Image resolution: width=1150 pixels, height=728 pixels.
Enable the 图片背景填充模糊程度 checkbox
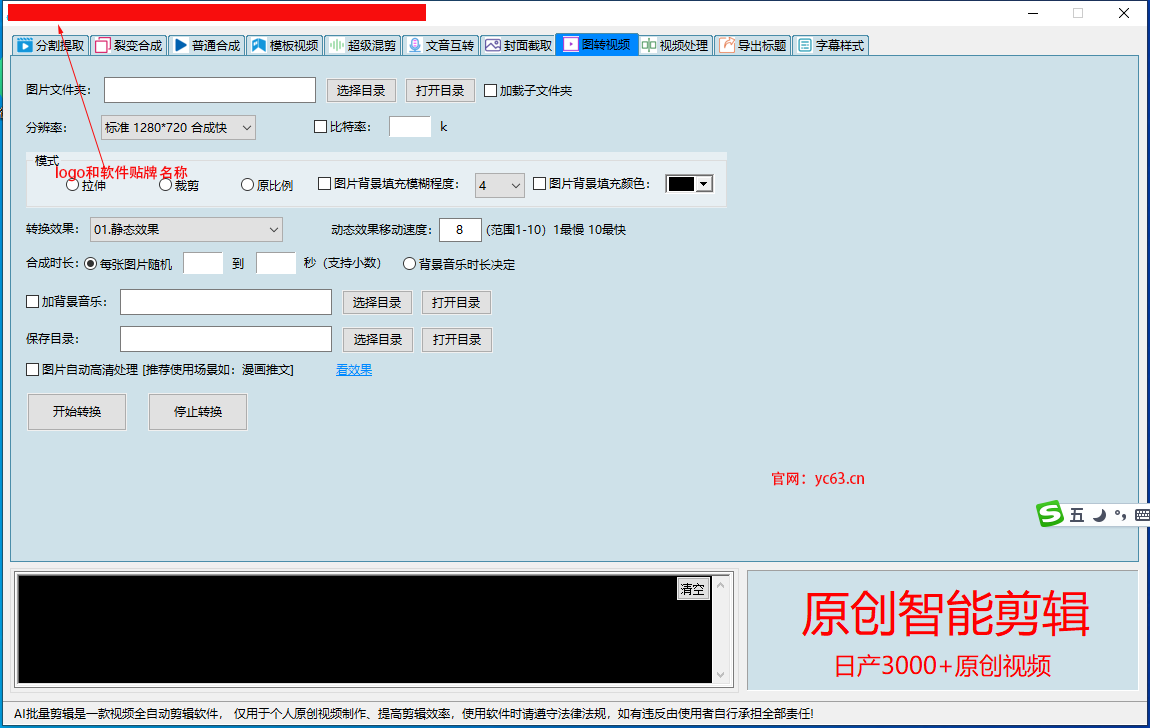click(x=325, y=183)
